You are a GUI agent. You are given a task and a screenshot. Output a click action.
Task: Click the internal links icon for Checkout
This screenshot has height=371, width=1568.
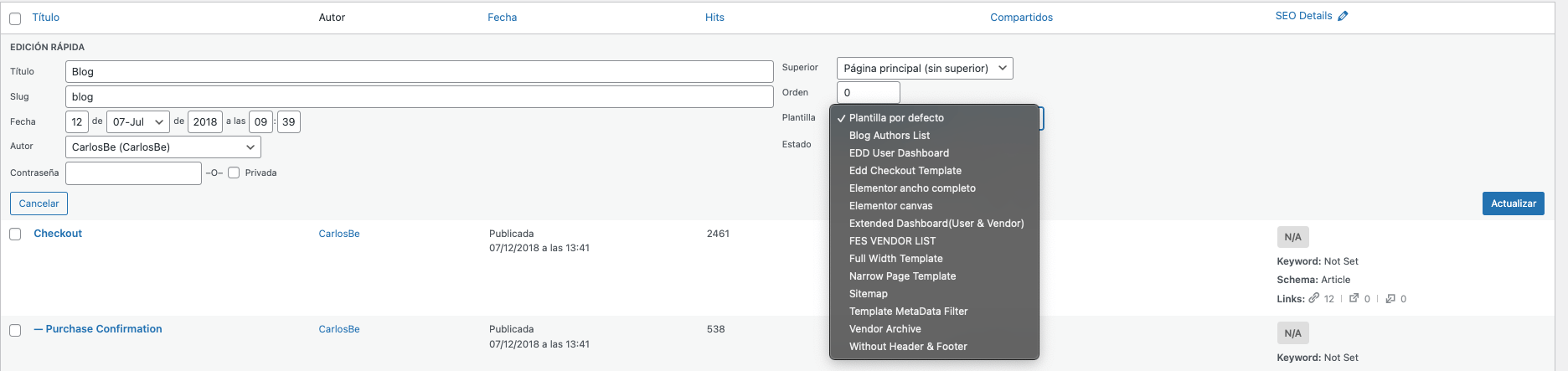(1314, 298)
